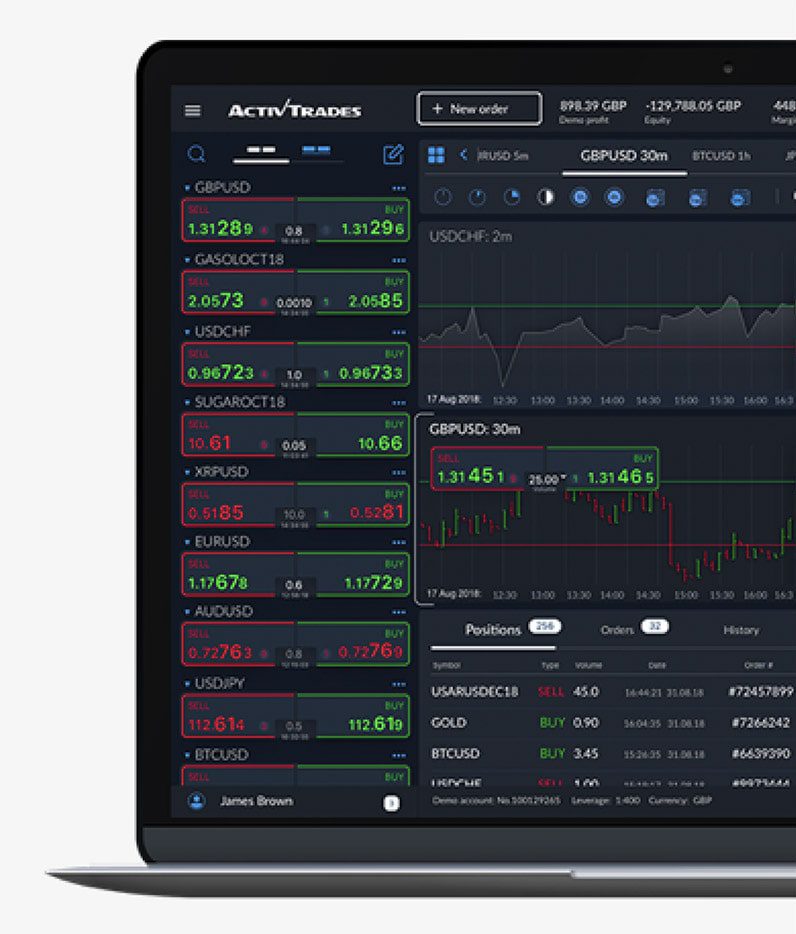Image resolution: width=796 pixels, height=934 pixels.
Task: Click the GBPUSD 0.8 spread volume field
Action: pos(294,232)
